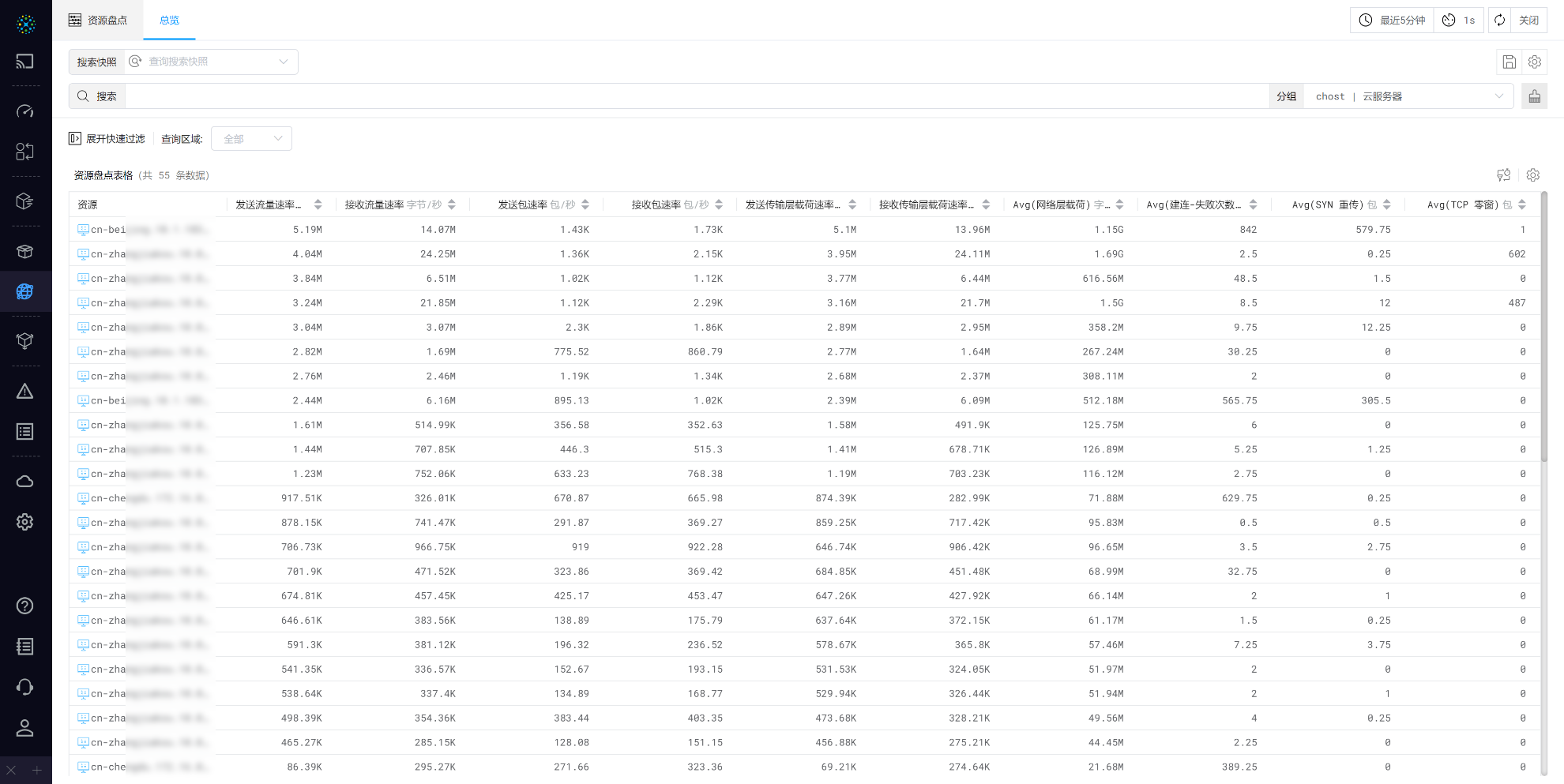This screenshot has height=784, width=1564.
Task: Click the save snapshot disk icon
Action: 1509,62
